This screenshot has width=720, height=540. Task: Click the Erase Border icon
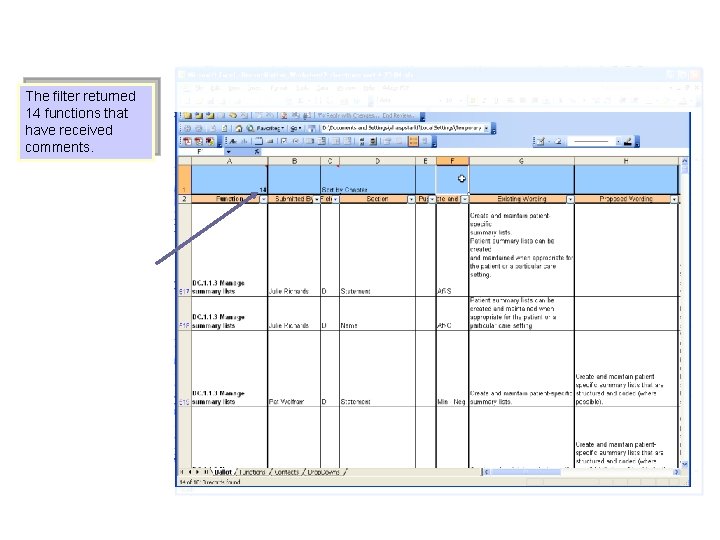[558, 141]
